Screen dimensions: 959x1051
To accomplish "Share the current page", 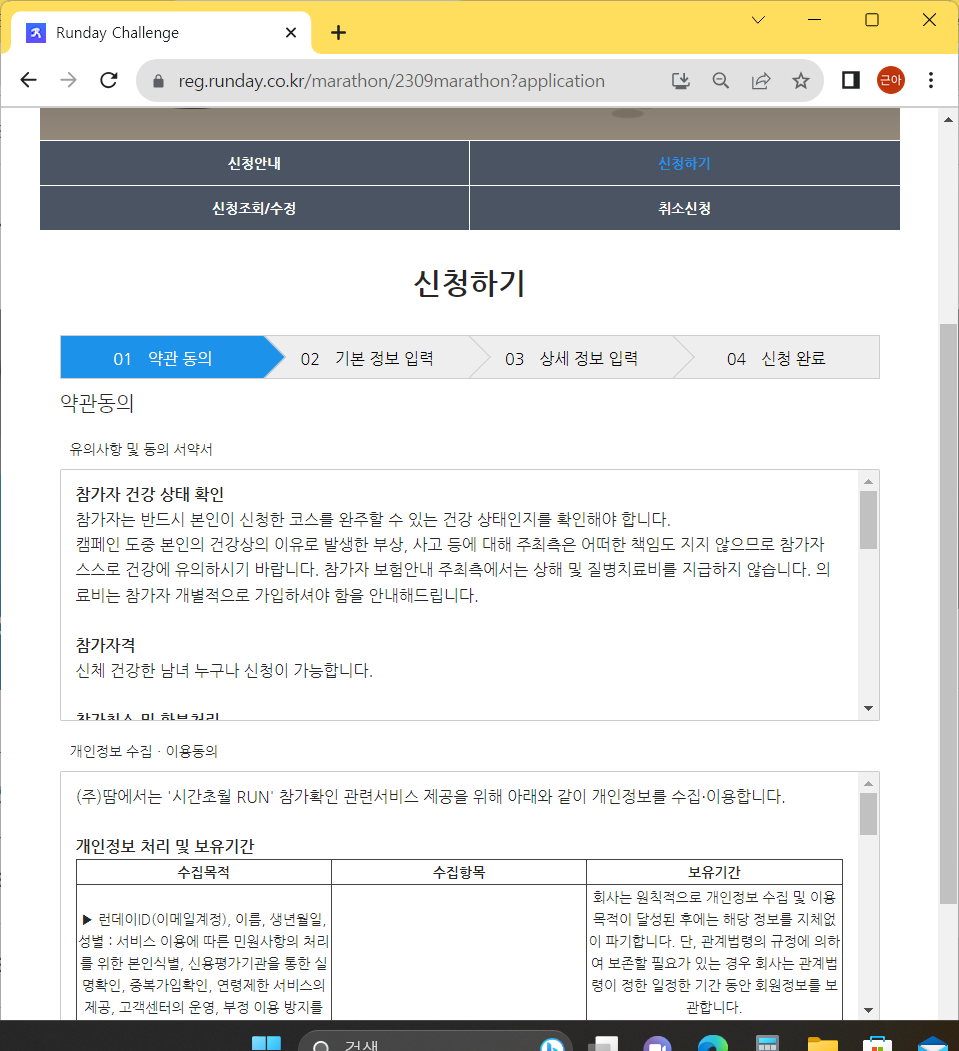I will tap(760, 80).
